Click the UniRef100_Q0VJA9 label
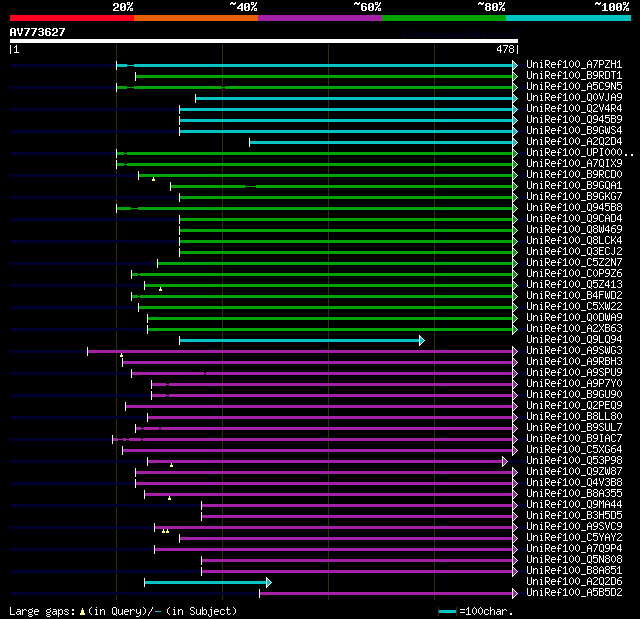The image size is (640, 619). coord(574,98)
